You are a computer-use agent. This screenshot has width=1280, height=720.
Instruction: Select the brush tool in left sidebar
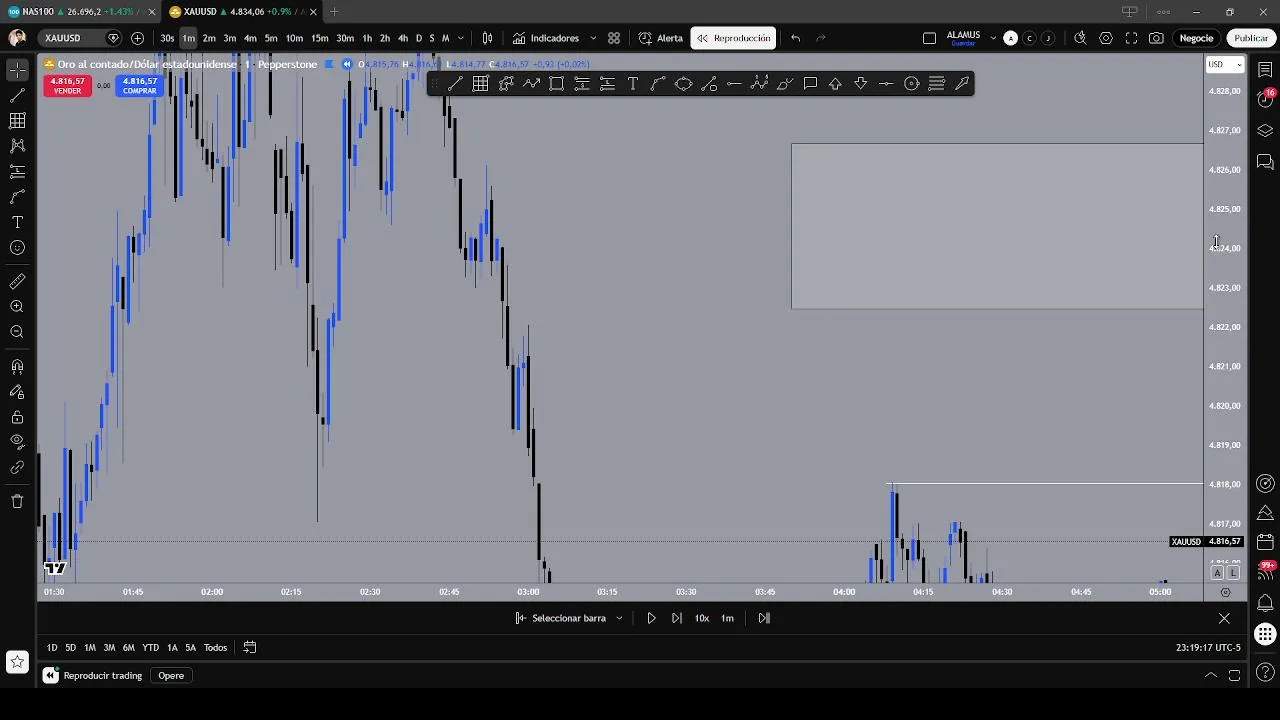pyautogui.click(x=17, y=197)
